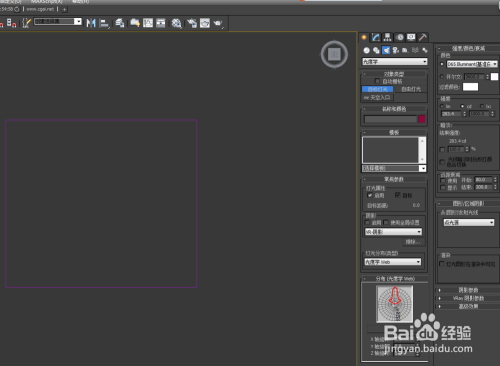Toggle the 使用全局设置 checkbox
500x366 pixels.
386,222
